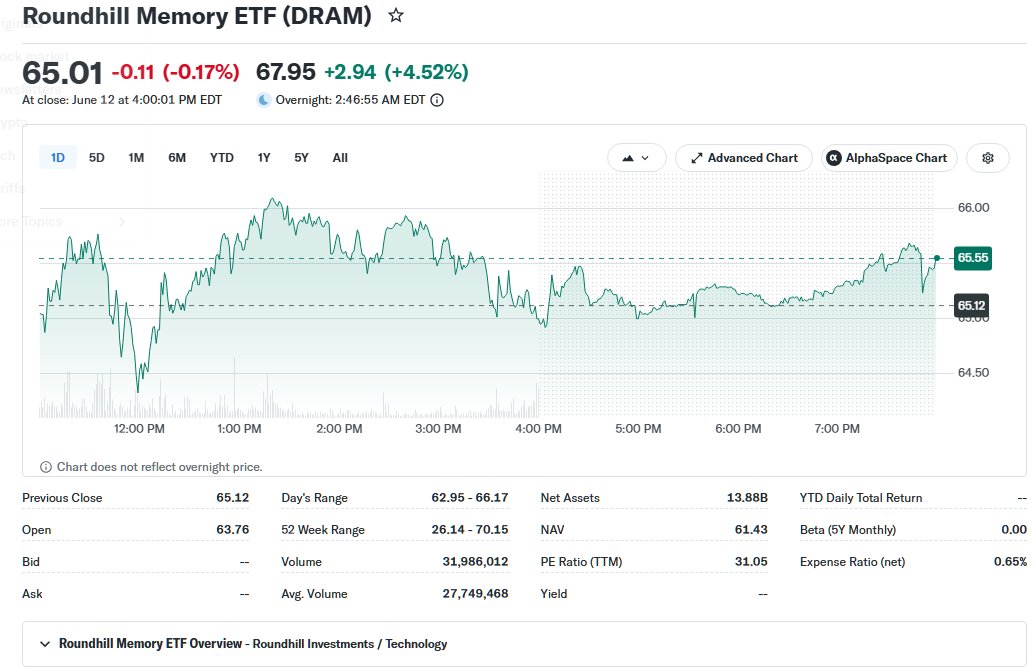Click the 64.50 price axis label

pos(974,372)
